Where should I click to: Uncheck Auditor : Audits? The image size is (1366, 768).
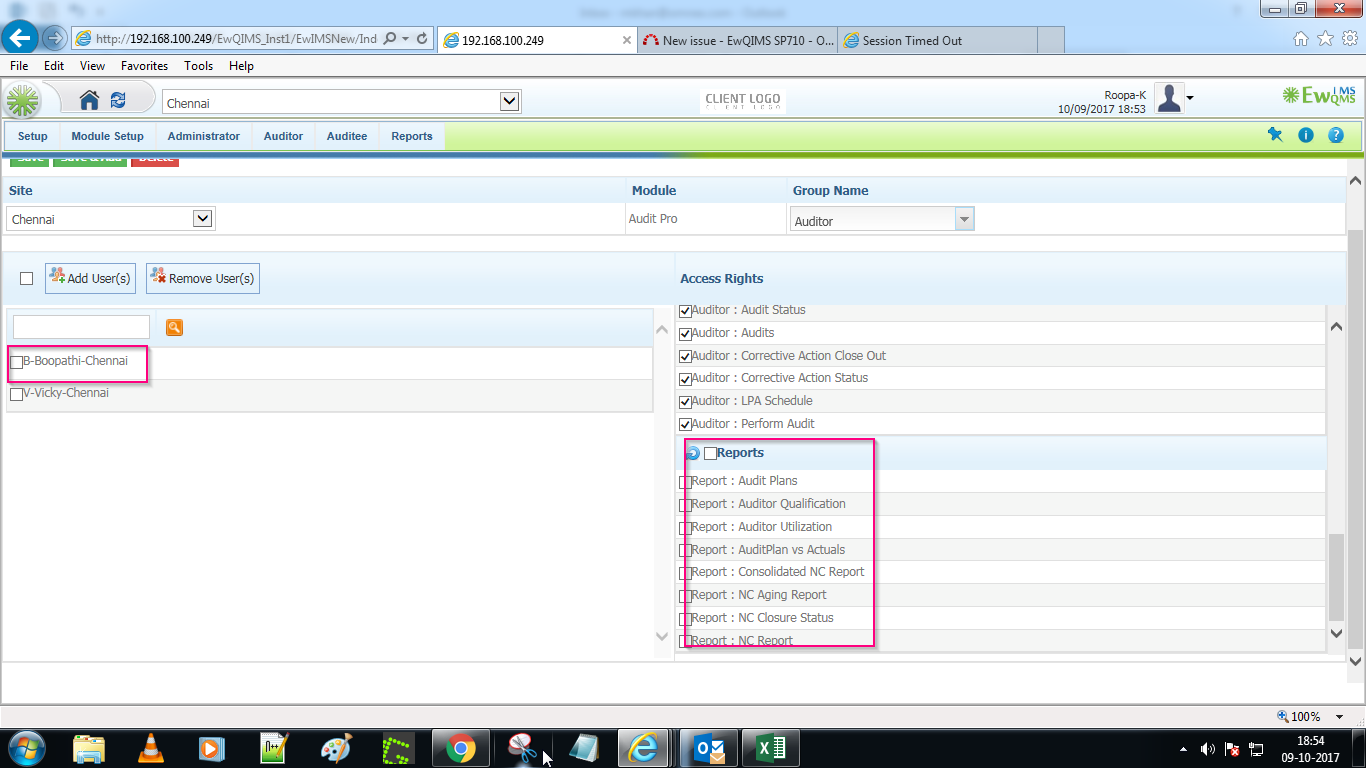click(685, 334)
